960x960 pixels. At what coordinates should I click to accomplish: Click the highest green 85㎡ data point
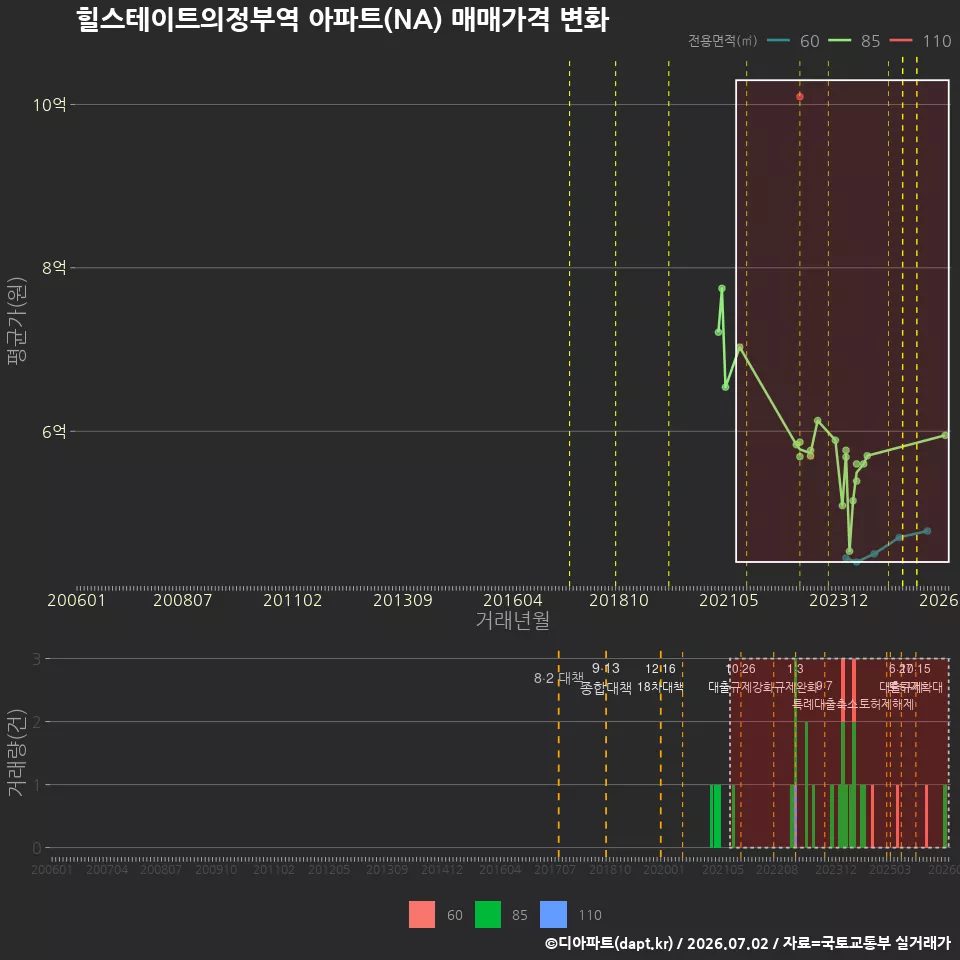722,288
